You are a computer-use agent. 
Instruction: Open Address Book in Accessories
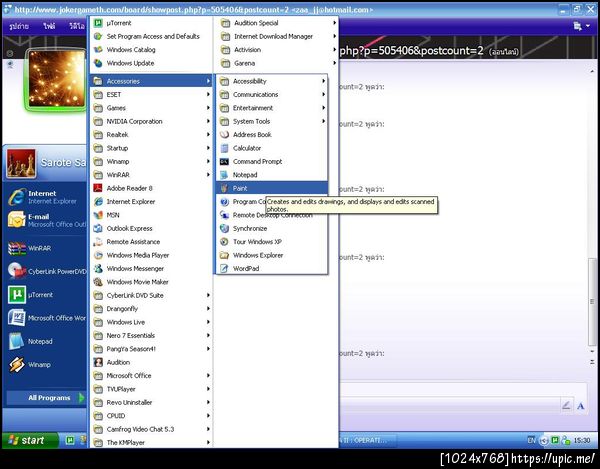pos(272,135)
